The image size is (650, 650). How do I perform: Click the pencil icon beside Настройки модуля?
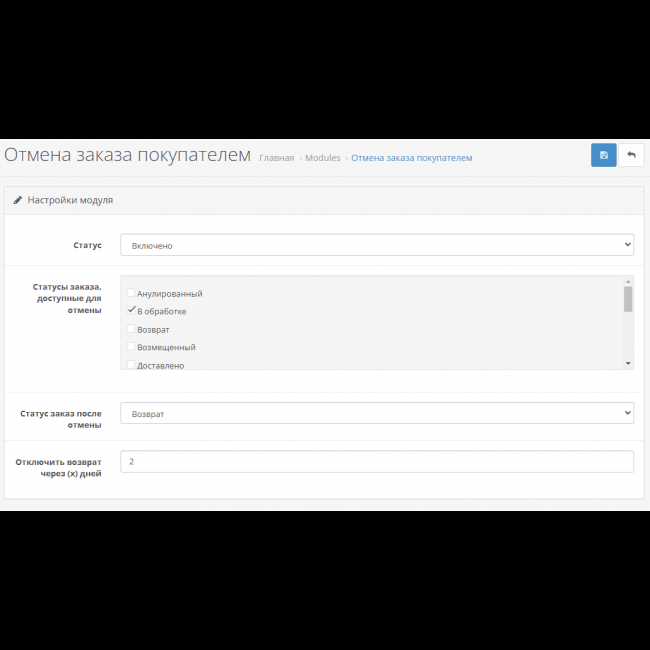click(x=18, y=200)
